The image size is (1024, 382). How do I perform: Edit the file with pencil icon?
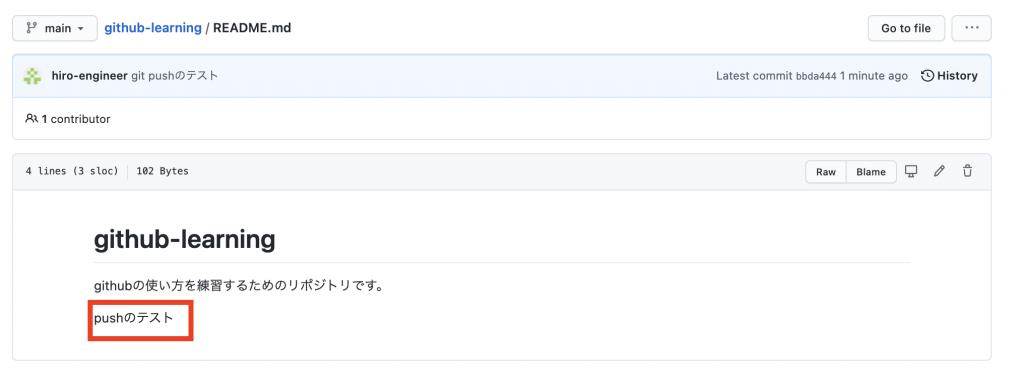(939, 171)
